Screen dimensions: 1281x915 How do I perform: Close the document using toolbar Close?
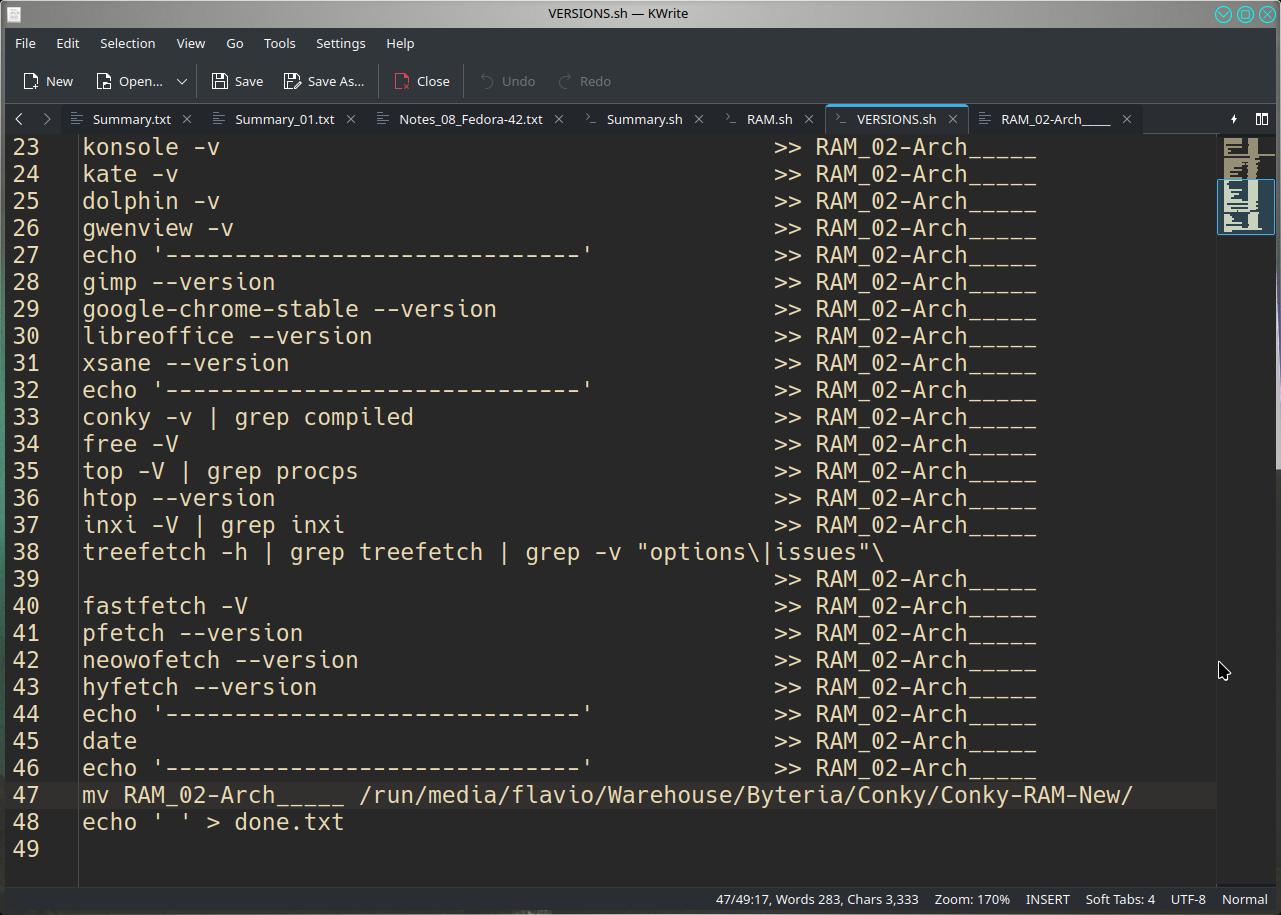click(421, 81)
